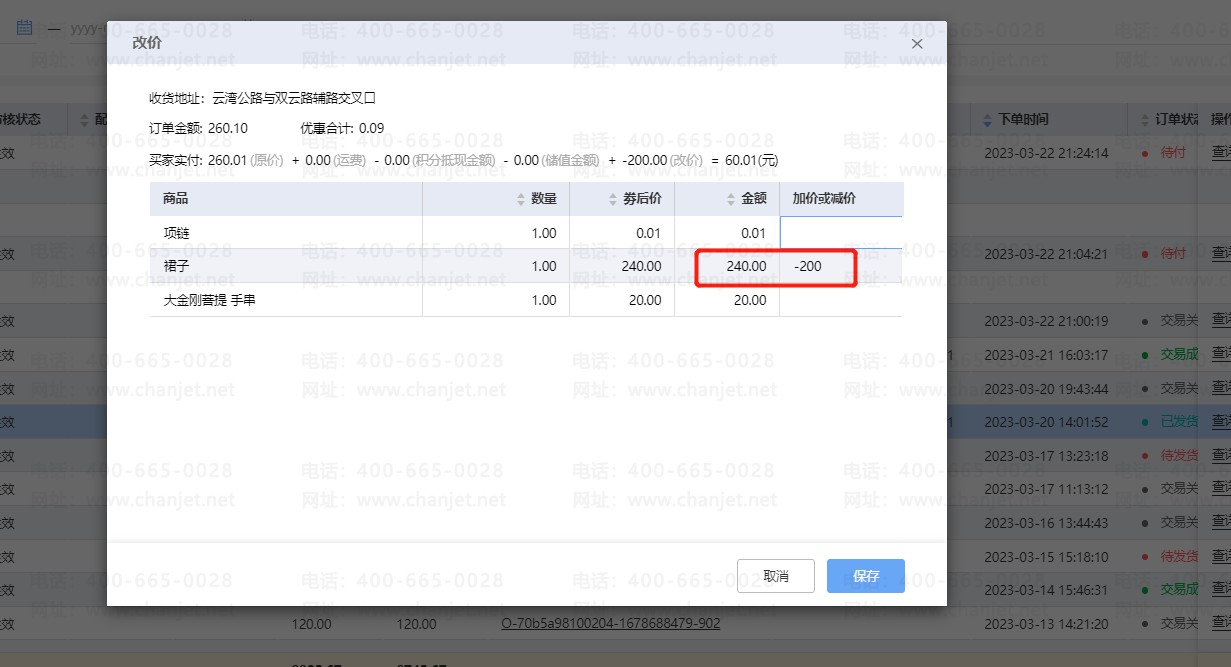Select the 优惠合计 0.09 text
The width and height of the screenshot is (1231, 667).
tap(342, 128)
